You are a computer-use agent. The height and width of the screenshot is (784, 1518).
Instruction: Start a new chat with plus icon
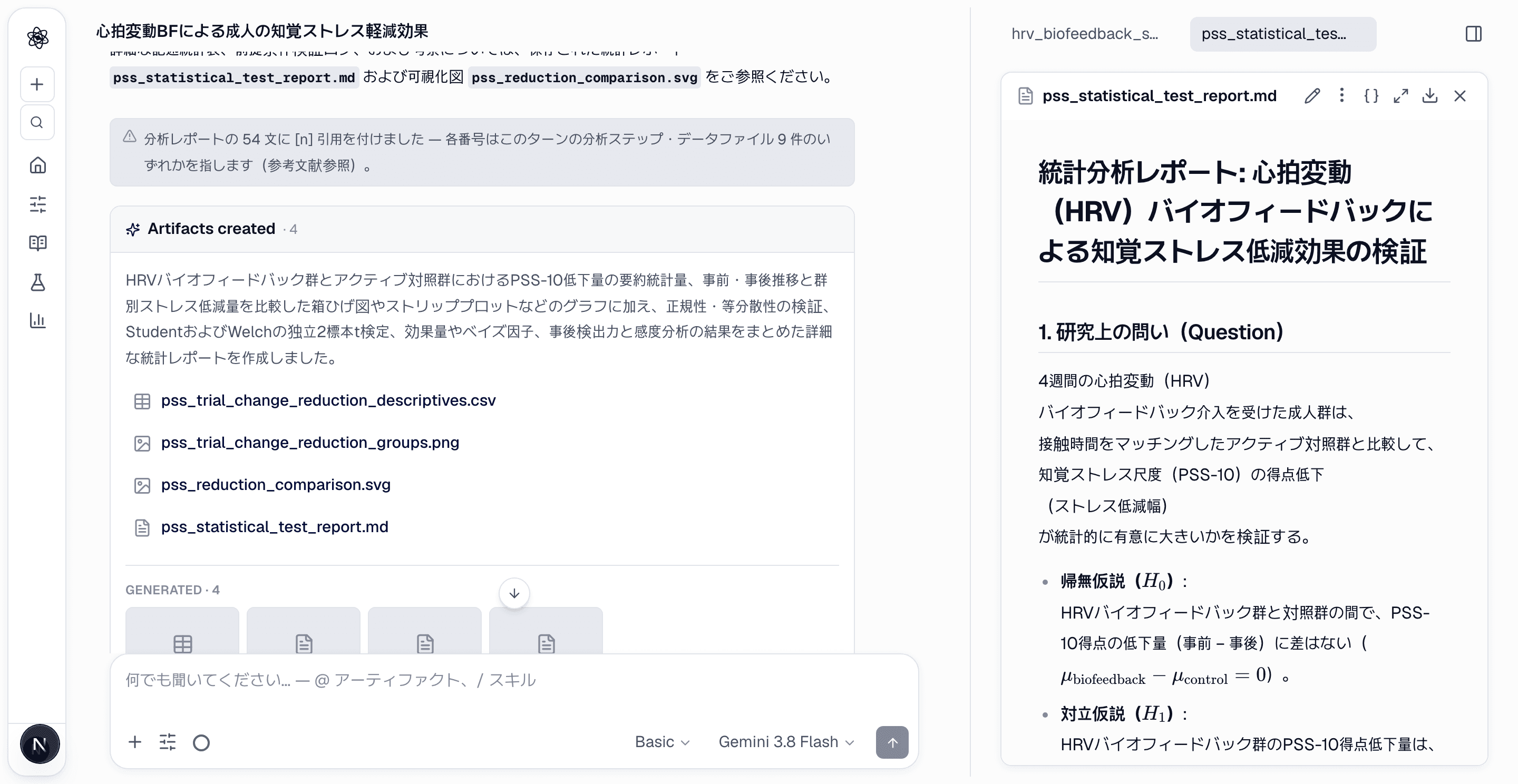37,84
